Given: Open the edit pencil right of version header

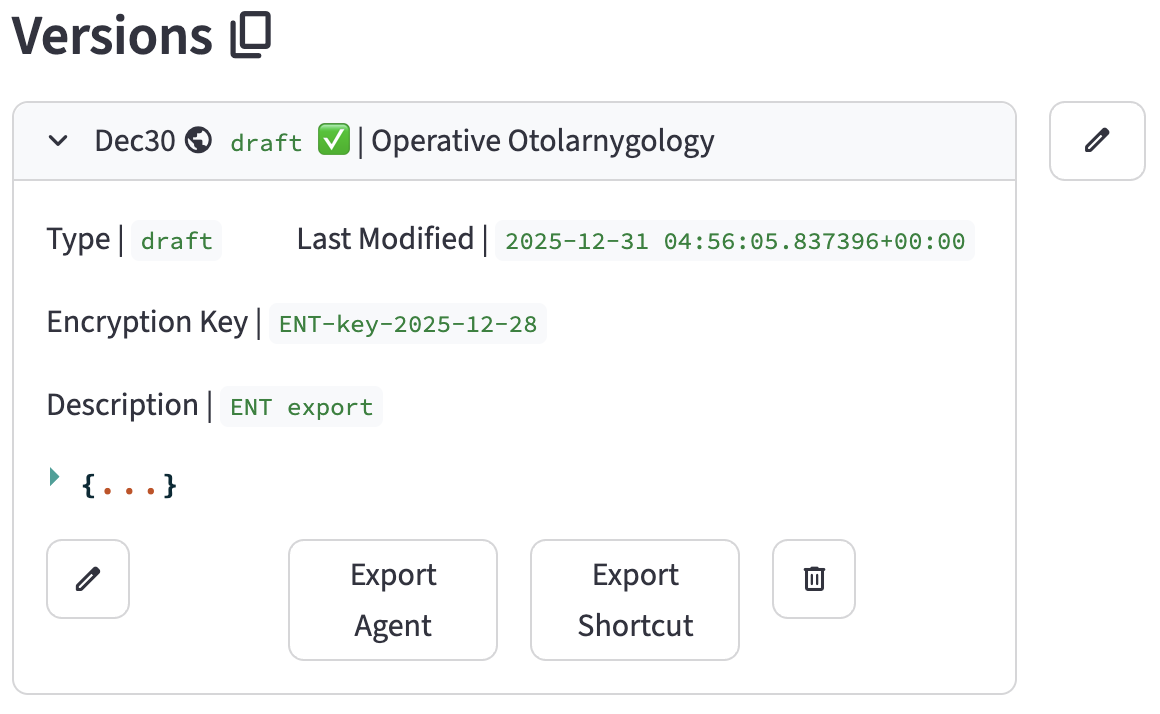Looking at the screenshot, I should coord(1097,141).
